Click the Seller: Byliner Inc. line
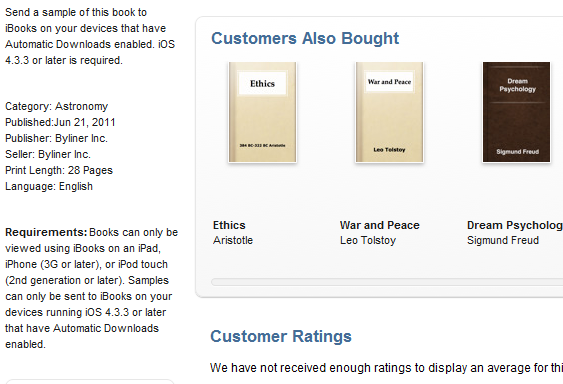The image size is (563, 384). (48, 154)
